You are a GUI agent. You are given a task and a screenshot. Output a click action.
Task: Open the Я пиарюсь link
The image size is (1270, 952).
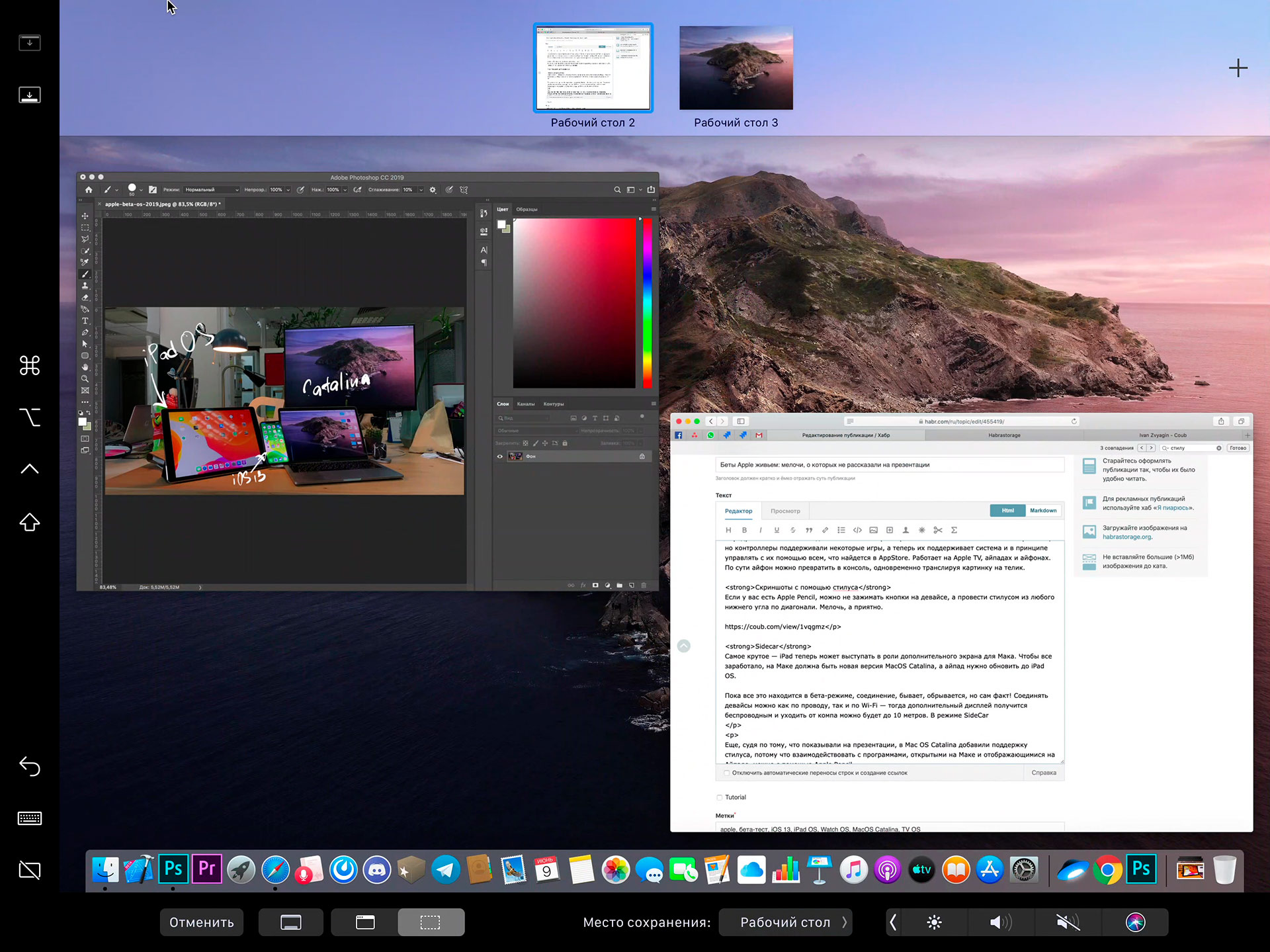1172,508
